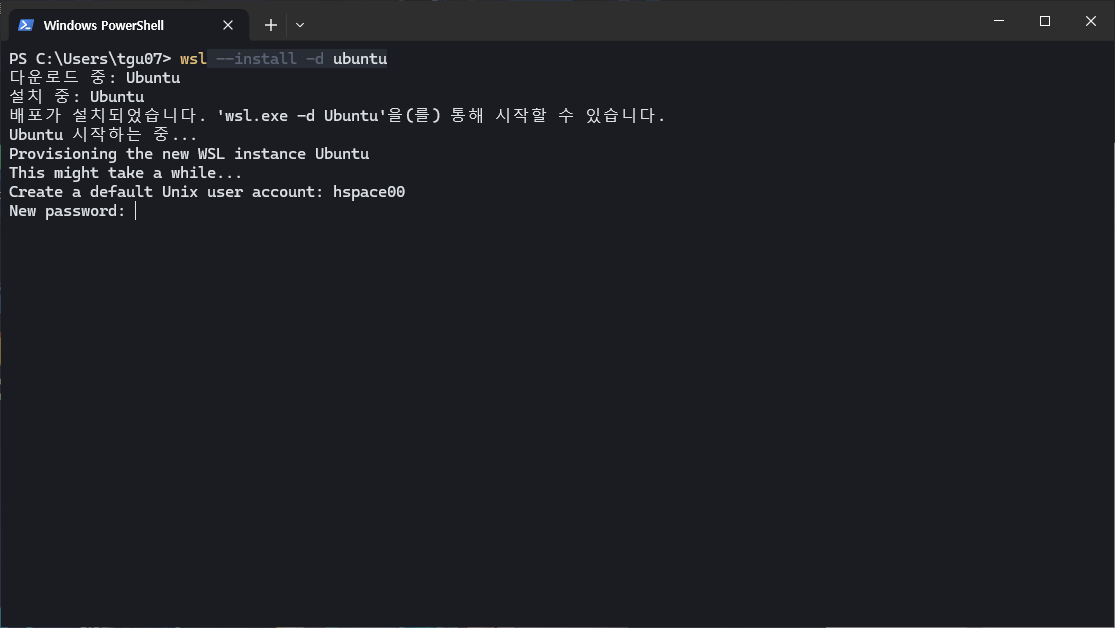1115x628 pixels.
Task: Maximize the terminal window
Action: pyautogui.click(x=1044, y=21)
